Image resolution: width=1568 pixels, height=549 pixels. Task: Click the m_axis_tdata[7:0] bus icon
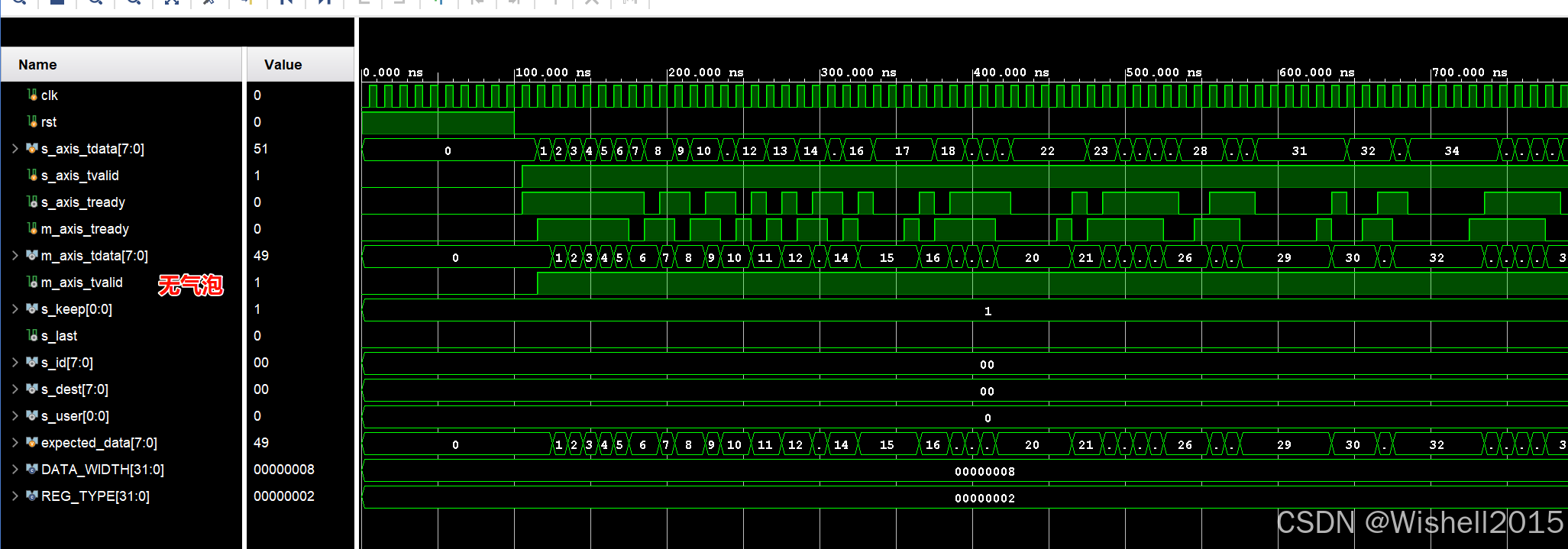(32, 255)
